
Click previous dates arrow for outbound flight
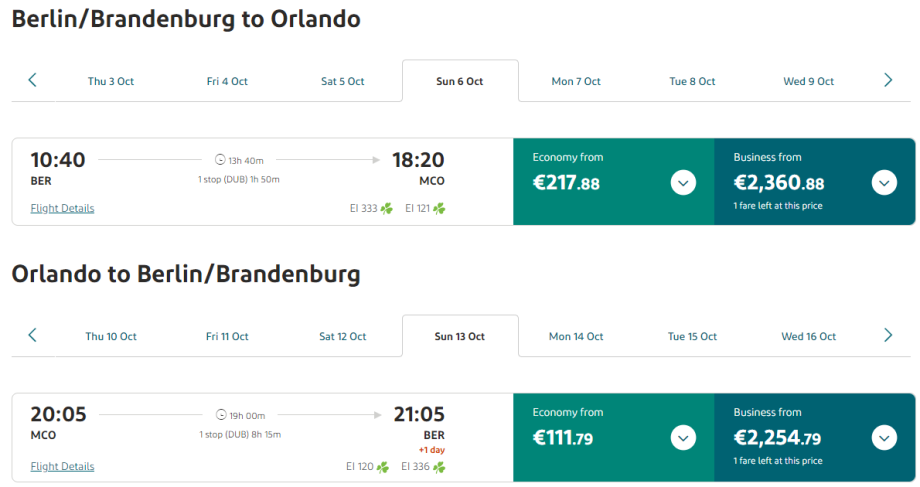coord(32,81)
